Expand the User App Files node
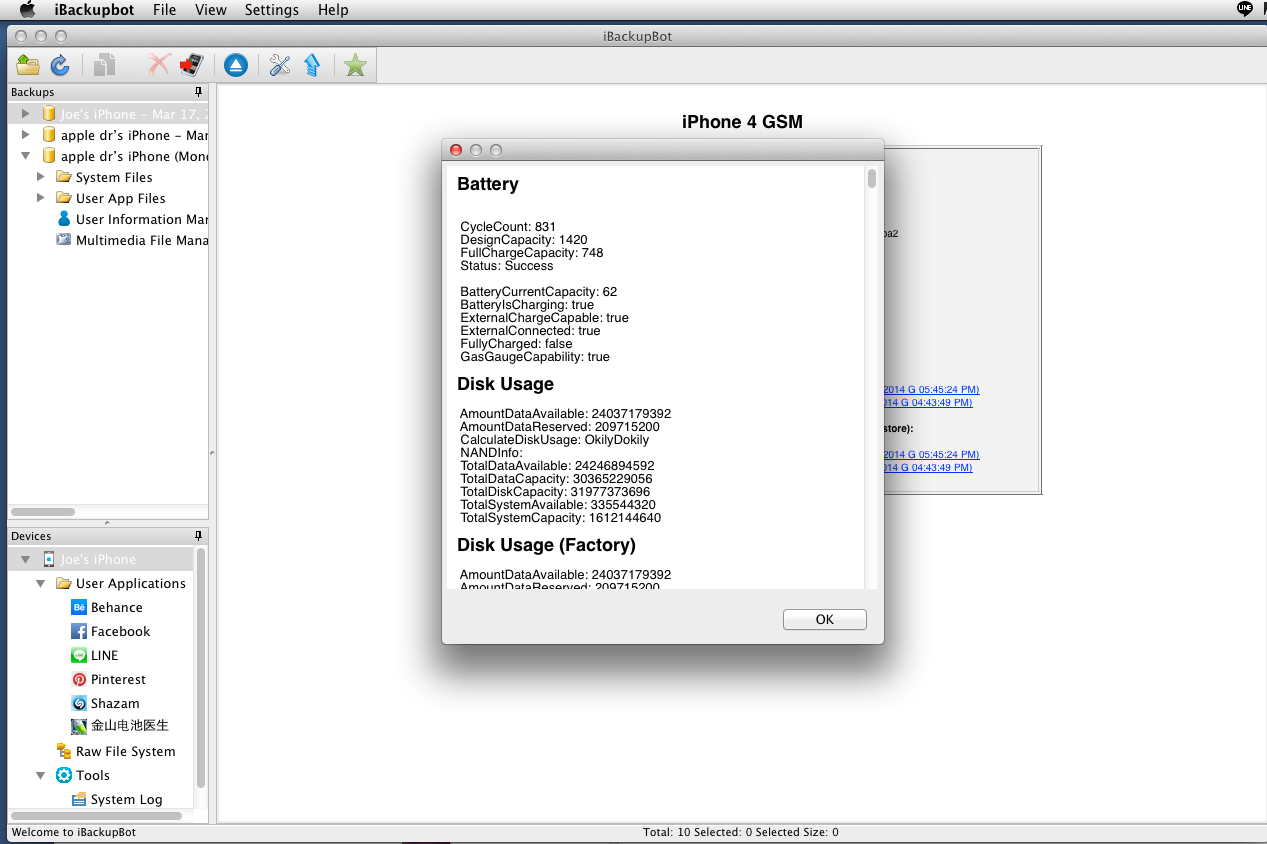The width and height of the screenshot is (1267, 844). tap(41, 198)
